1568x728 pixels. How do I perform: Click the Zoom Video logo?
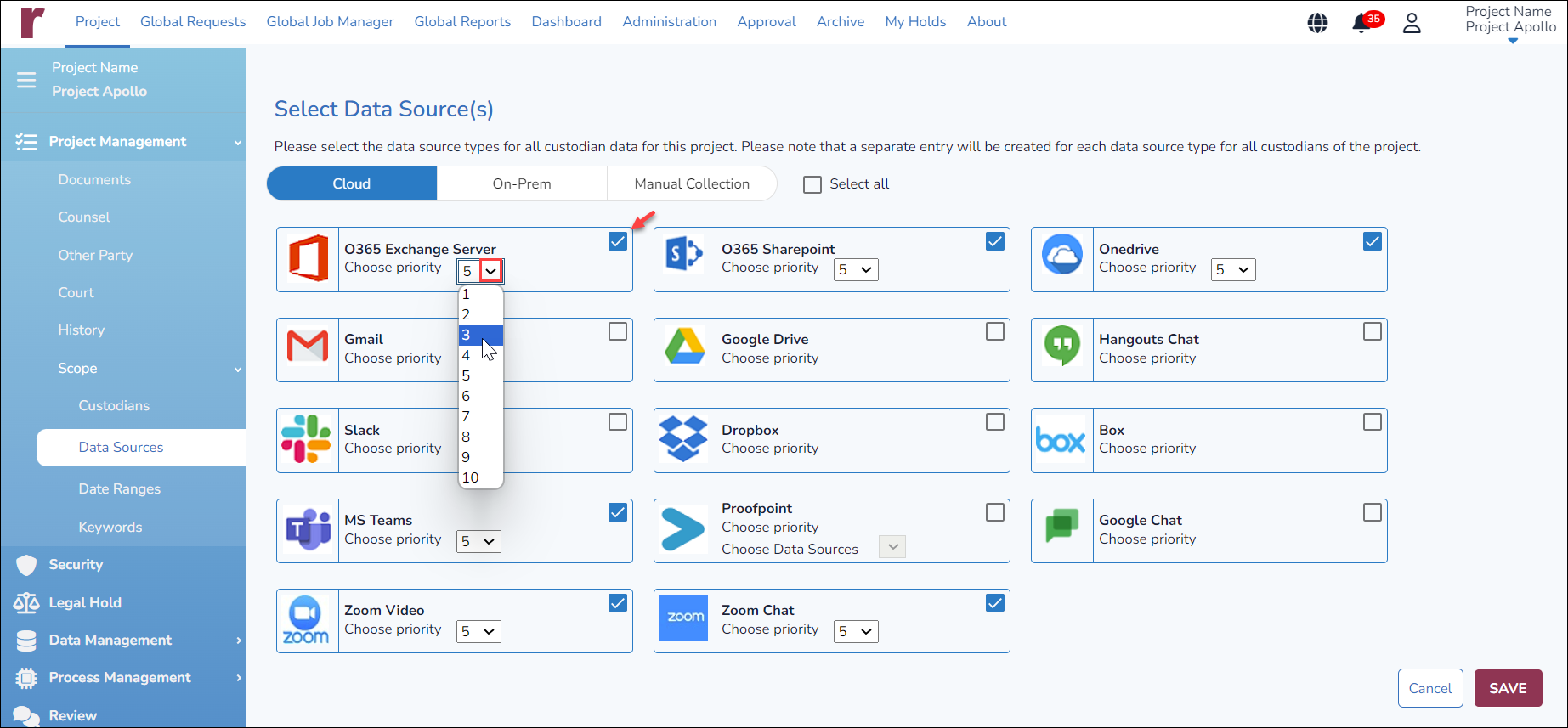click(x=306, y=621)
